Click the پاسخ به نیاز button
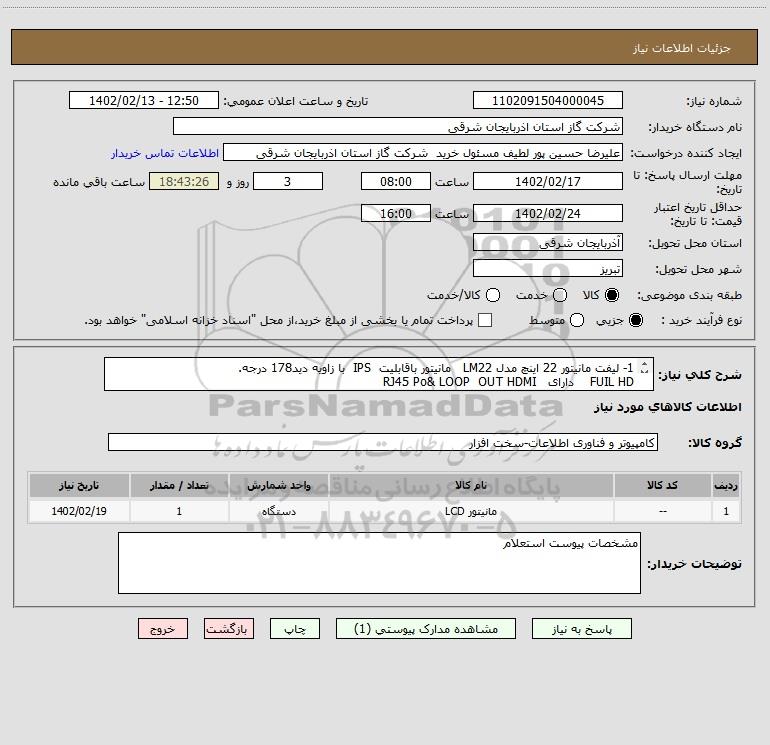Viewport: 770px width, 745px height. [x=582, y=629]
